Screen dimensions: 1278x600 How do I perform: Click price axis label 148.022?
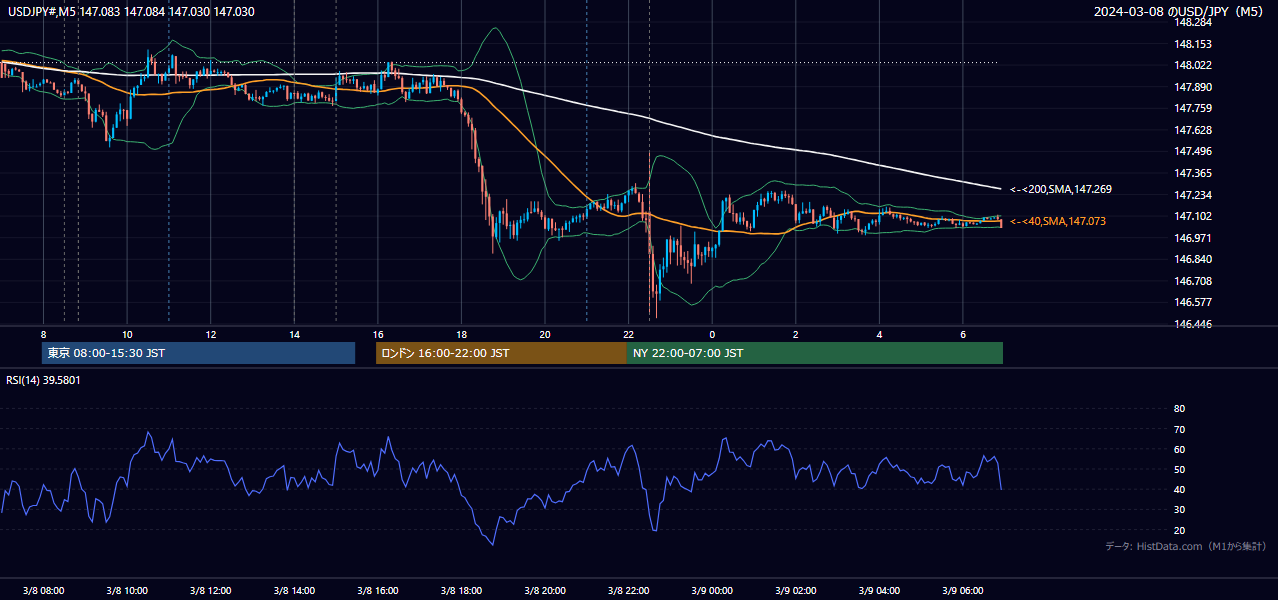tap(1192, 66)
